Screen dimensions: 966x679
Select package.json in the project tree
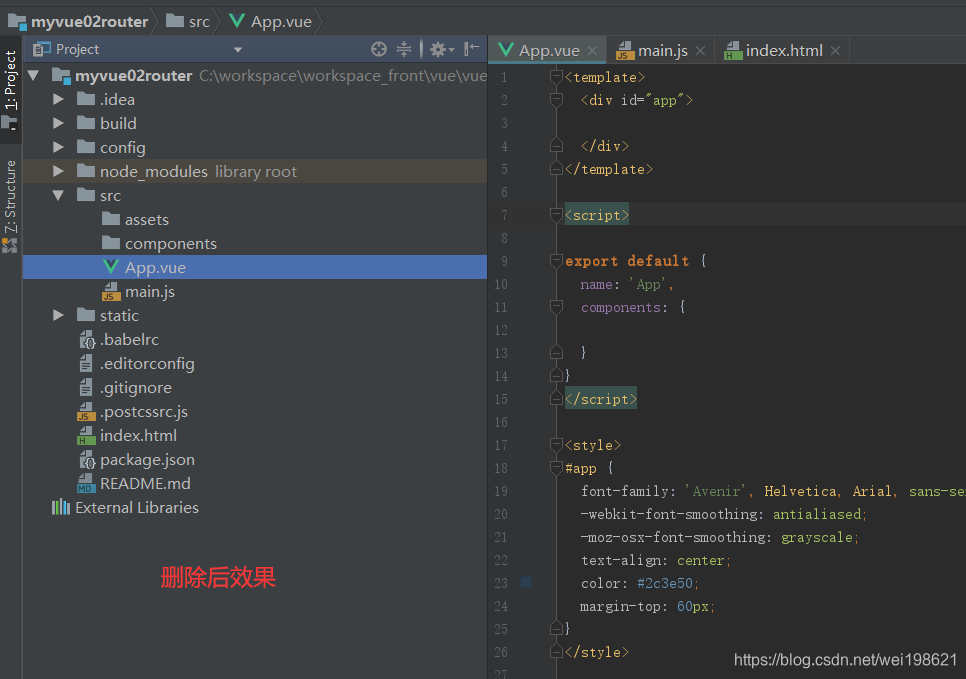pos(147,460)
